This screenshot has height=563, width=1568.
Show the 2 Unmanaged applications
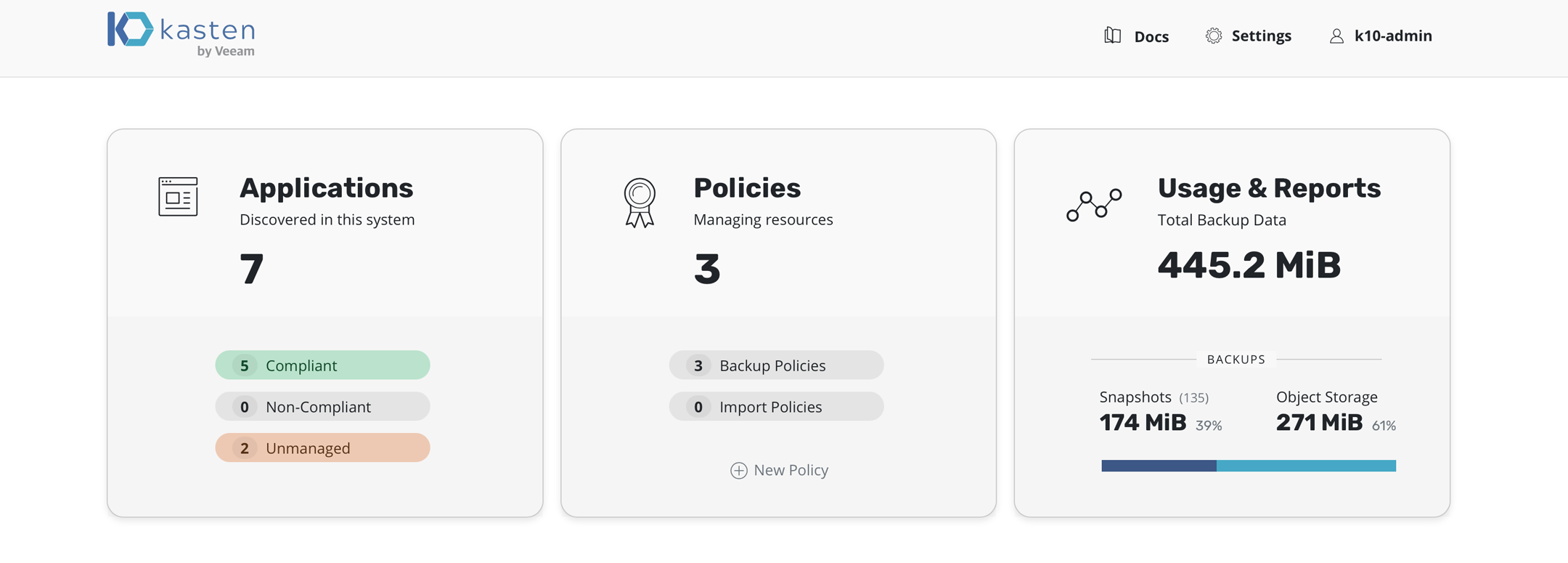322,448
